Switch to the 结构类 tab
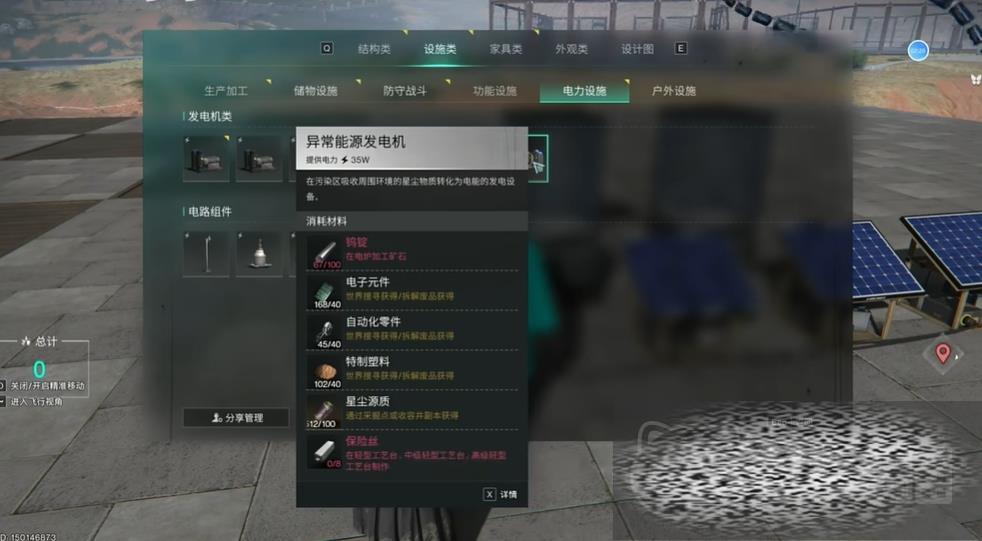The image size is (982, 541). point(374,49)
